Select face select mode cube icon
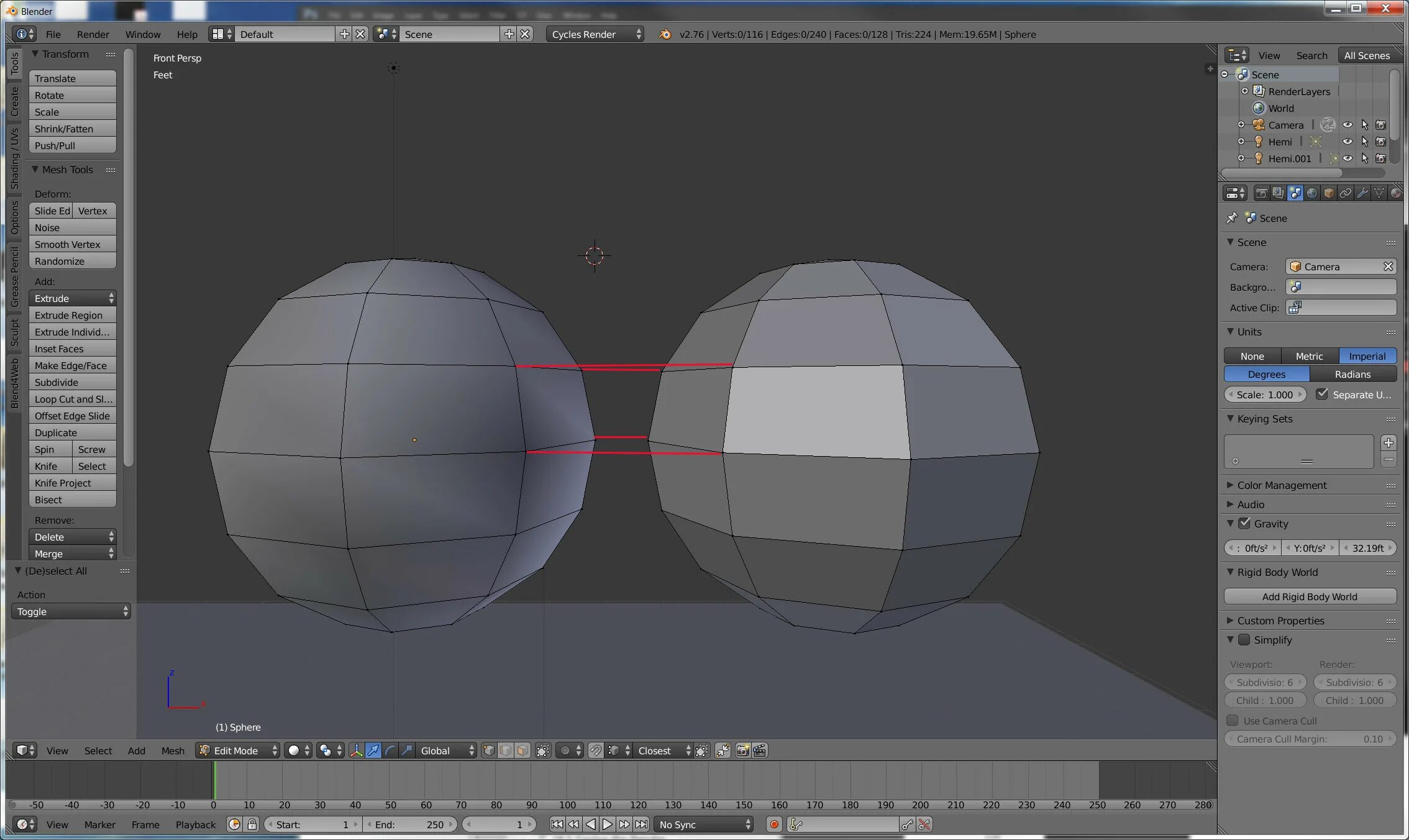The image size is (1409, 840). (x=522, y=751)
